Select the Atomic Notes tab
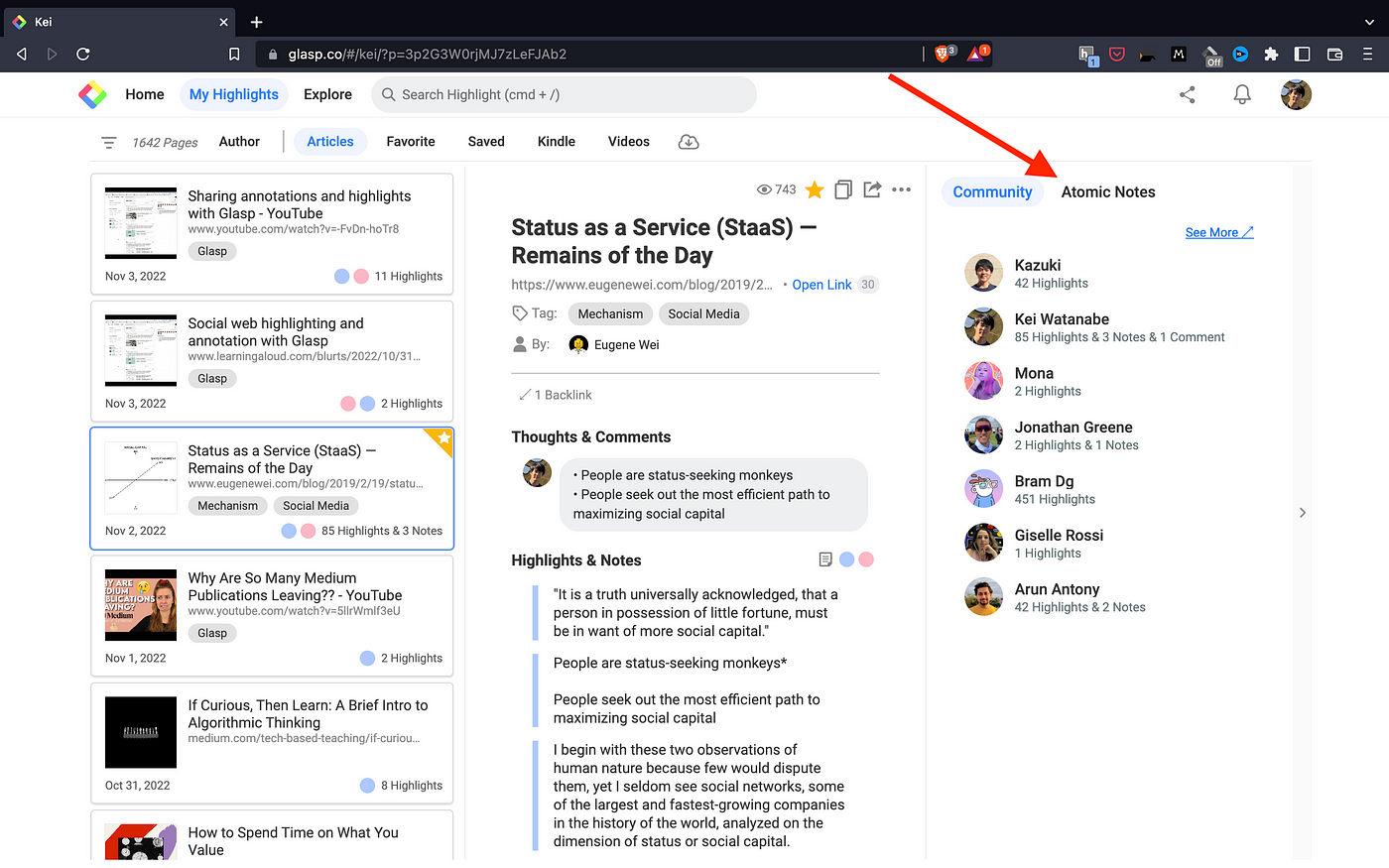Screen dimensions: 1389x868 (x=1108, y=191)
